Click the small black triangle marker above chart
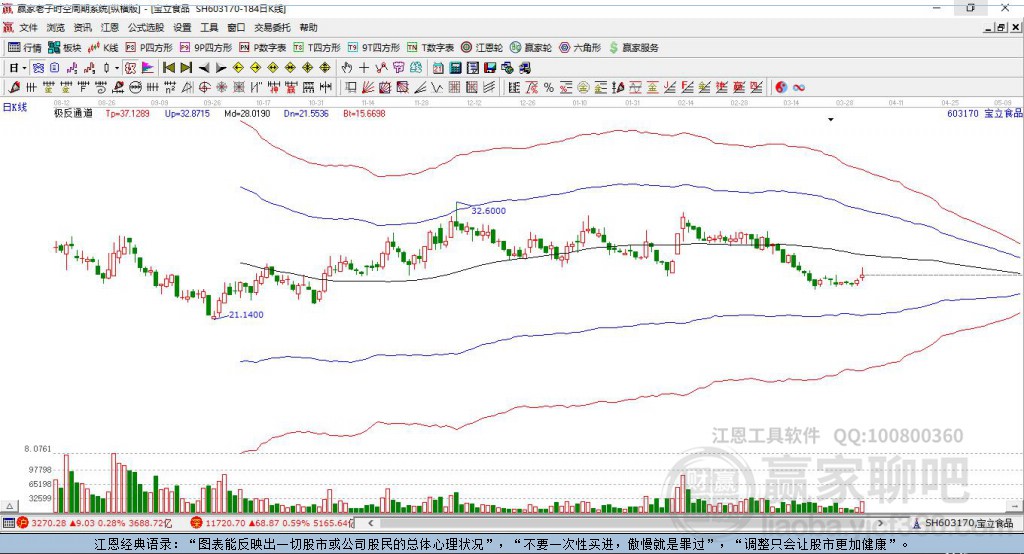The image size is (1024, 554). [831, 120]
